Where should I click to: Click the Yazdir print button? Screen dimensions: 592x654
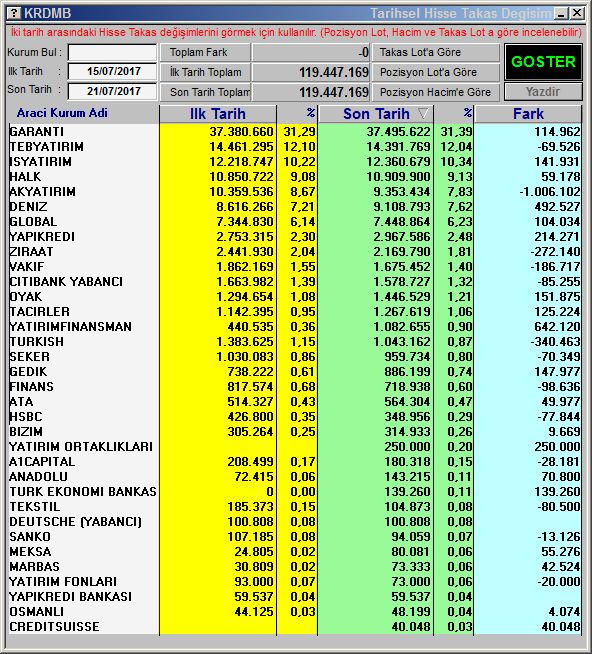click(x=543, y=91)
